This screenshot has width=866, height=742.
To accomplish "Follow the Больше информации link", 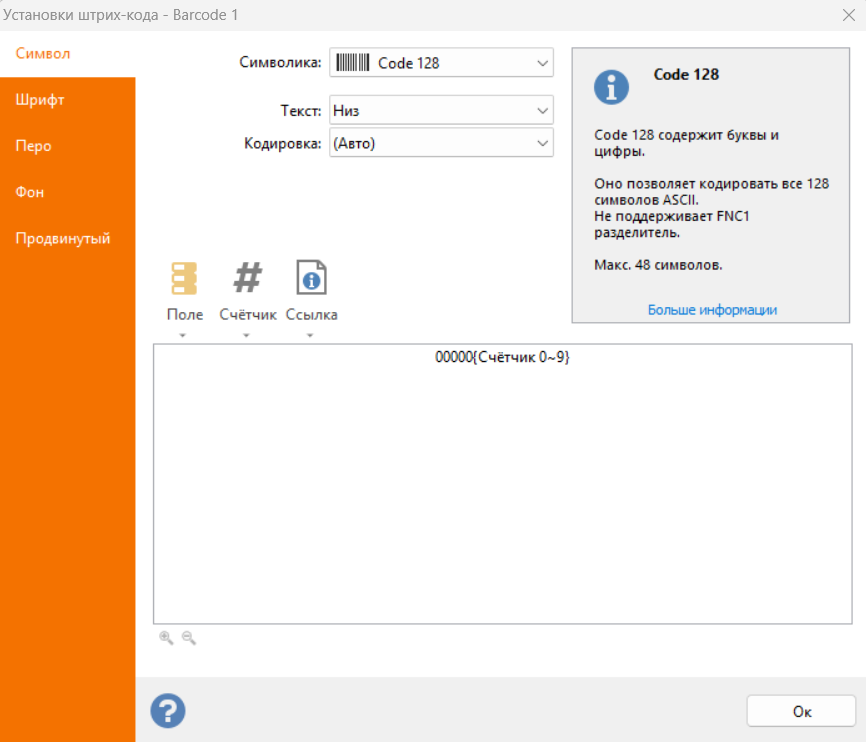I will (712, 310).
